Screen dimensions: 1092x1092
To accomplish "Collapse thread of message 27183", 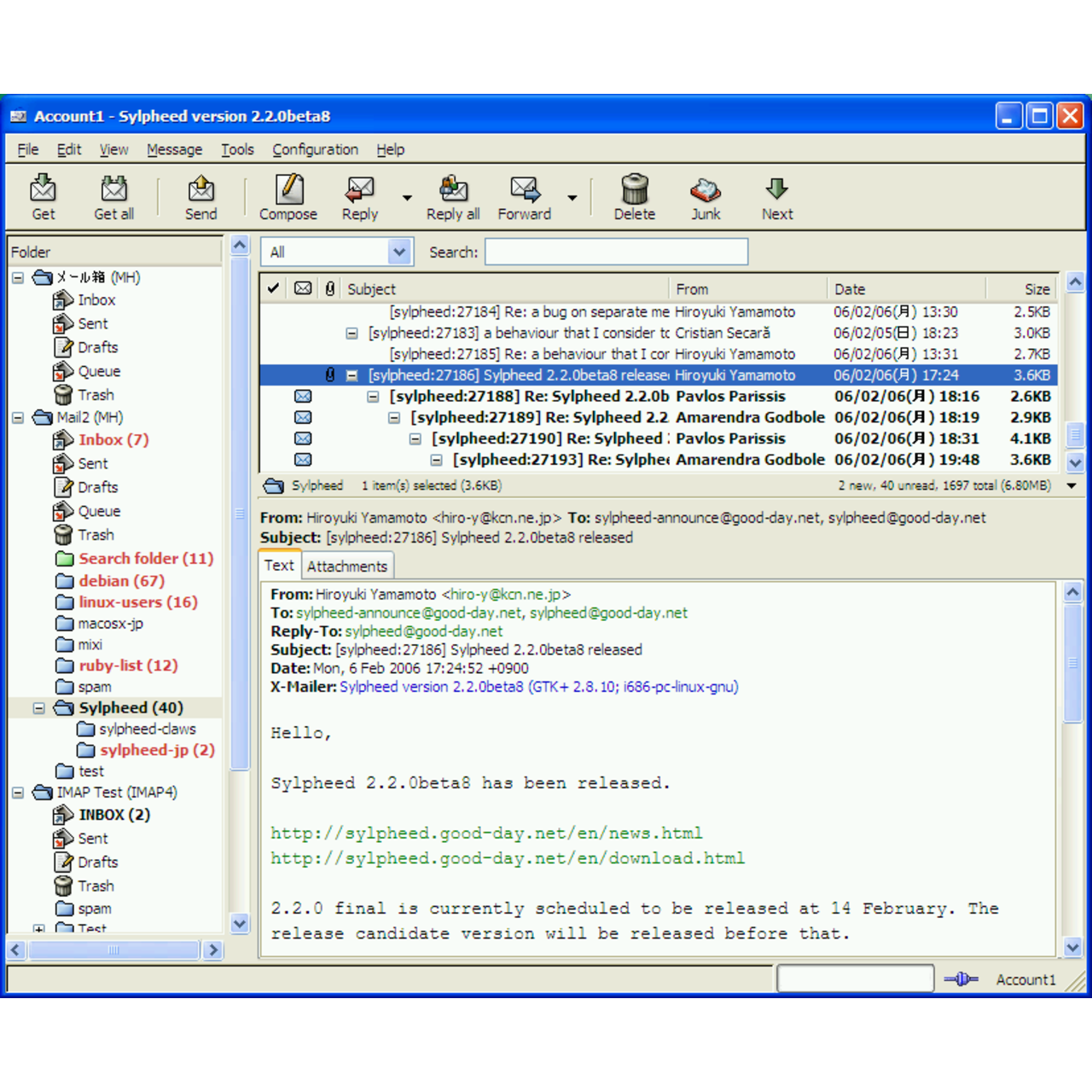I will [x=351, y=333].
